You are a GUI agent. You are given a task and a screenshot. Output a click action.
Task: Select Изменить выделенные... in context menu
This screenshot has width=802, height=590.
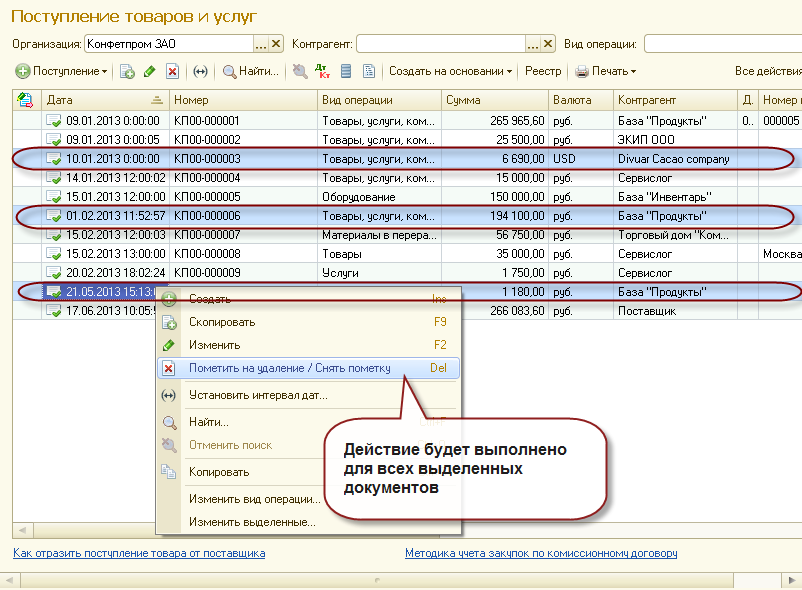[252, 522]
